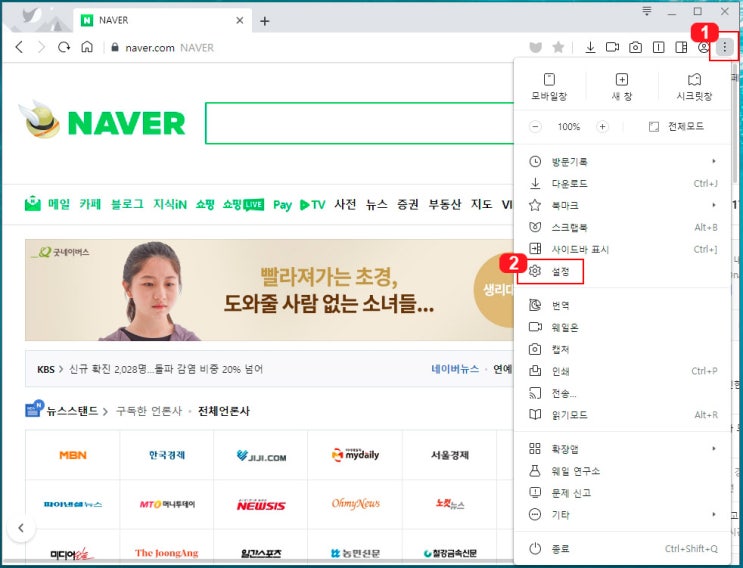Click the camera capture toolbar icon
Viewport: 743px width, 568px height.
click(635, 47)
